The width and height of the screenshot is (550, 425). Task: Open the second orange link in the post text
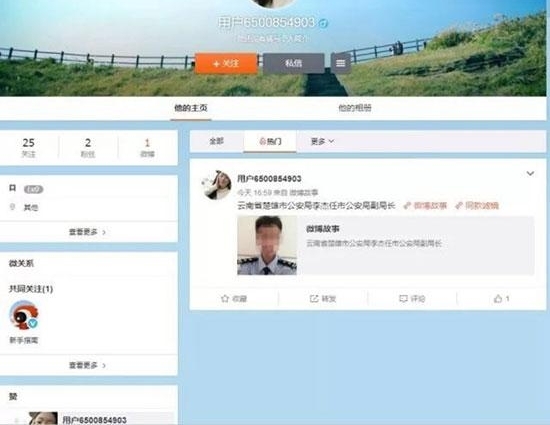coord(477,205)
